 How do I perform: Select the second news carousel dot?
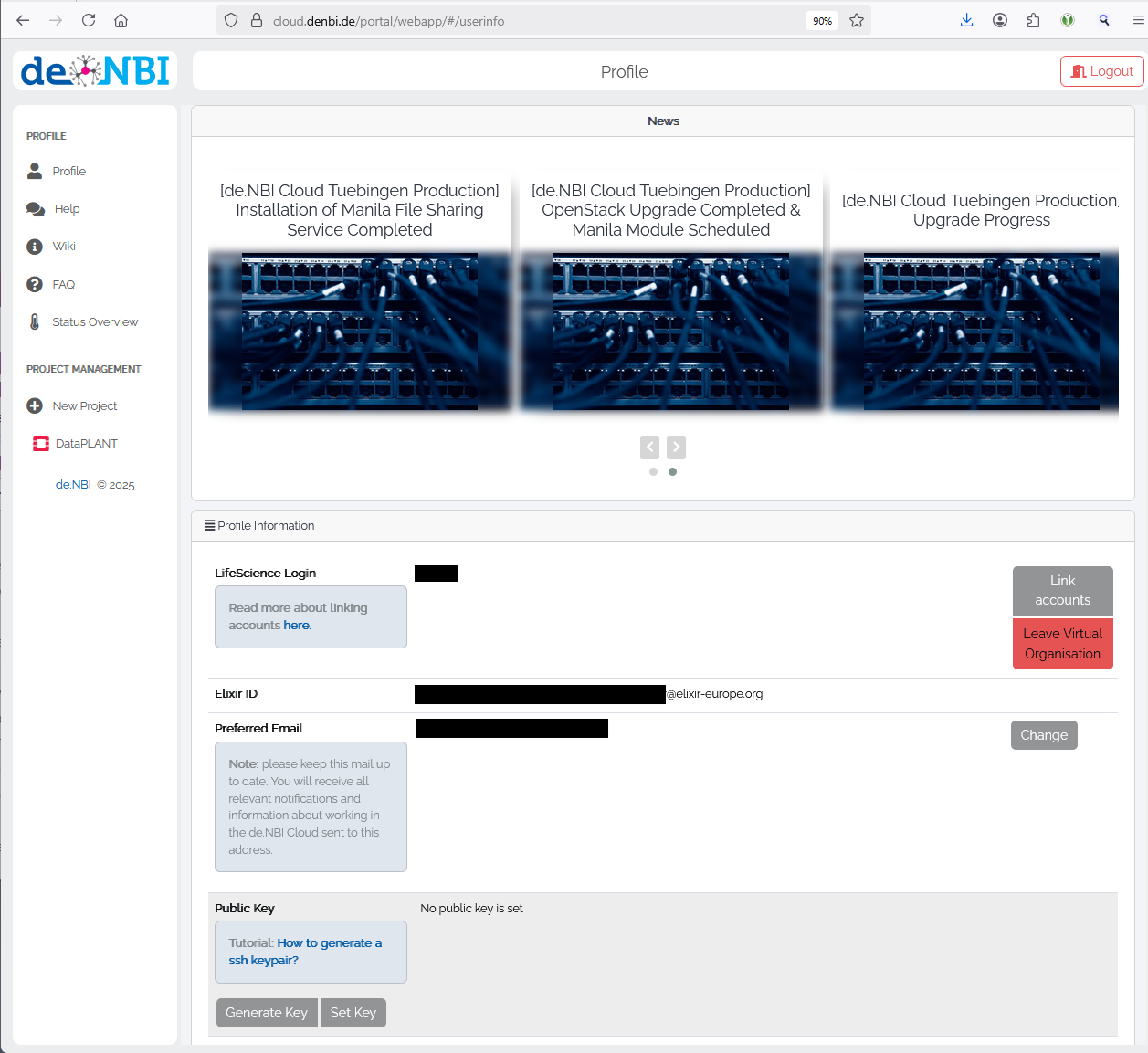pos(672,472)
